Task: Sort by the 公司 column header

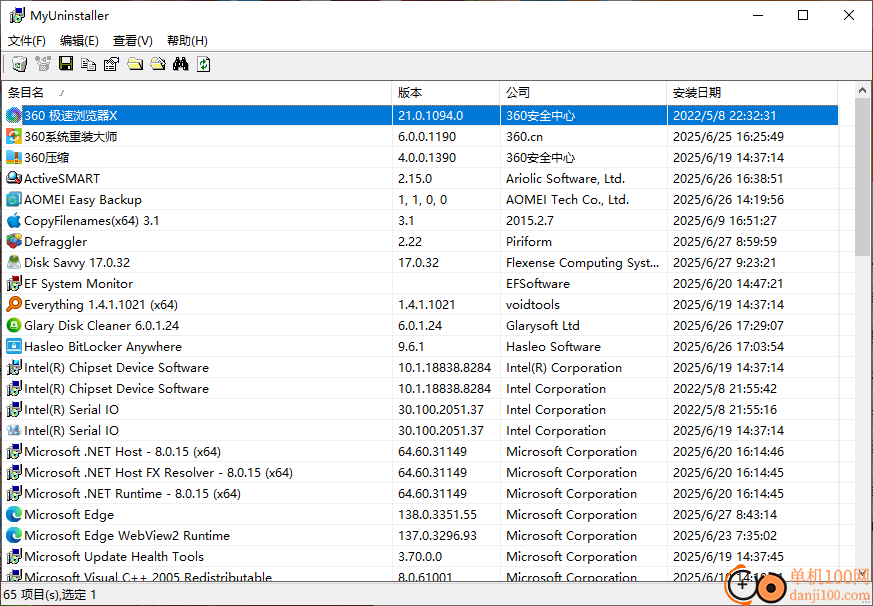Action: 583,93
